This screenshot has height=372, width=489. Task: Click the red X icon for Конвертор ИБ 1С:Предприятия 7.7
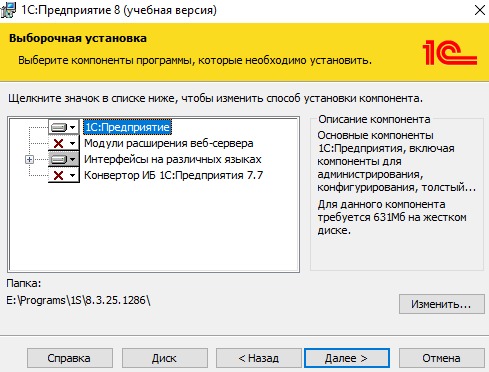pyautogui.click(x=58, y=175)
